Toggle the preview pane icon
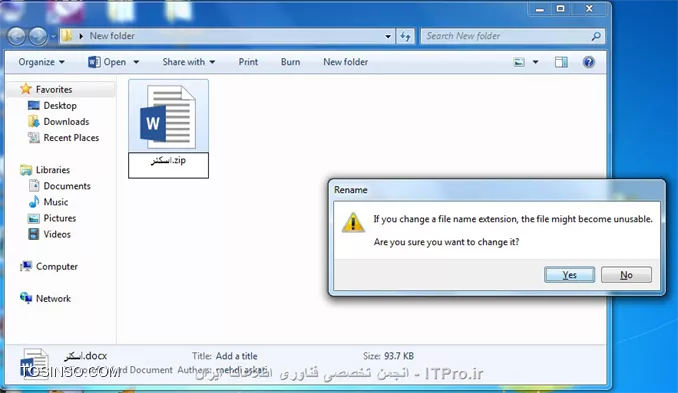Image resolution: width=678 pixels, height=393 pixels. pyautogui.click(x=561, y=62)
